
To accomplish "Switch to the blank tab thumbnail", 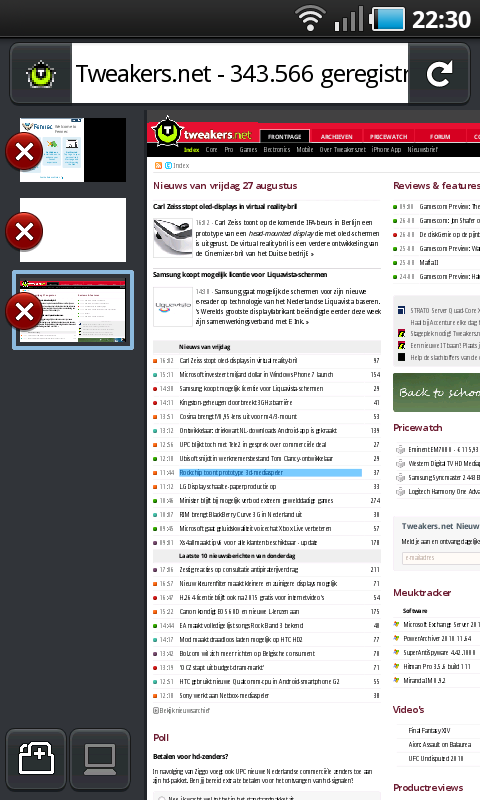I will coord(73,230).
